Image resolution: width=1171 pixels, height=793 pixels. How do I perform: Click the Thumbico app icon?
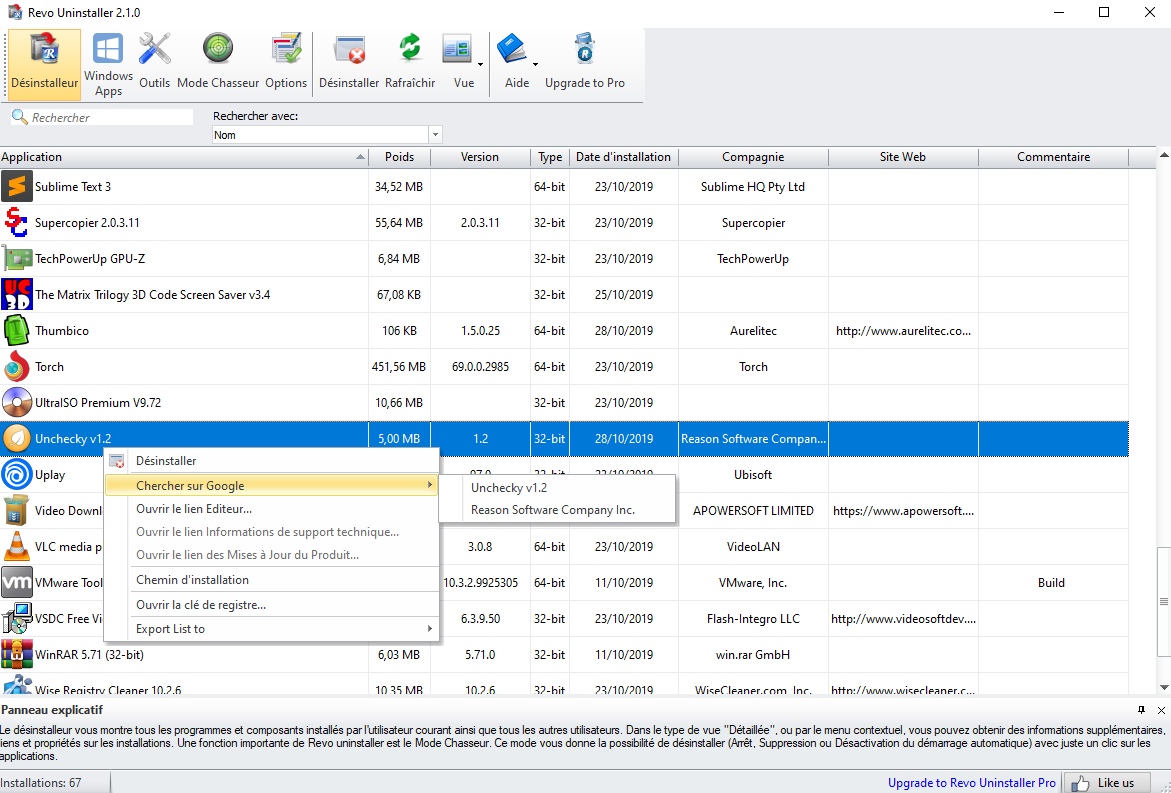click(x=16, y=330)
